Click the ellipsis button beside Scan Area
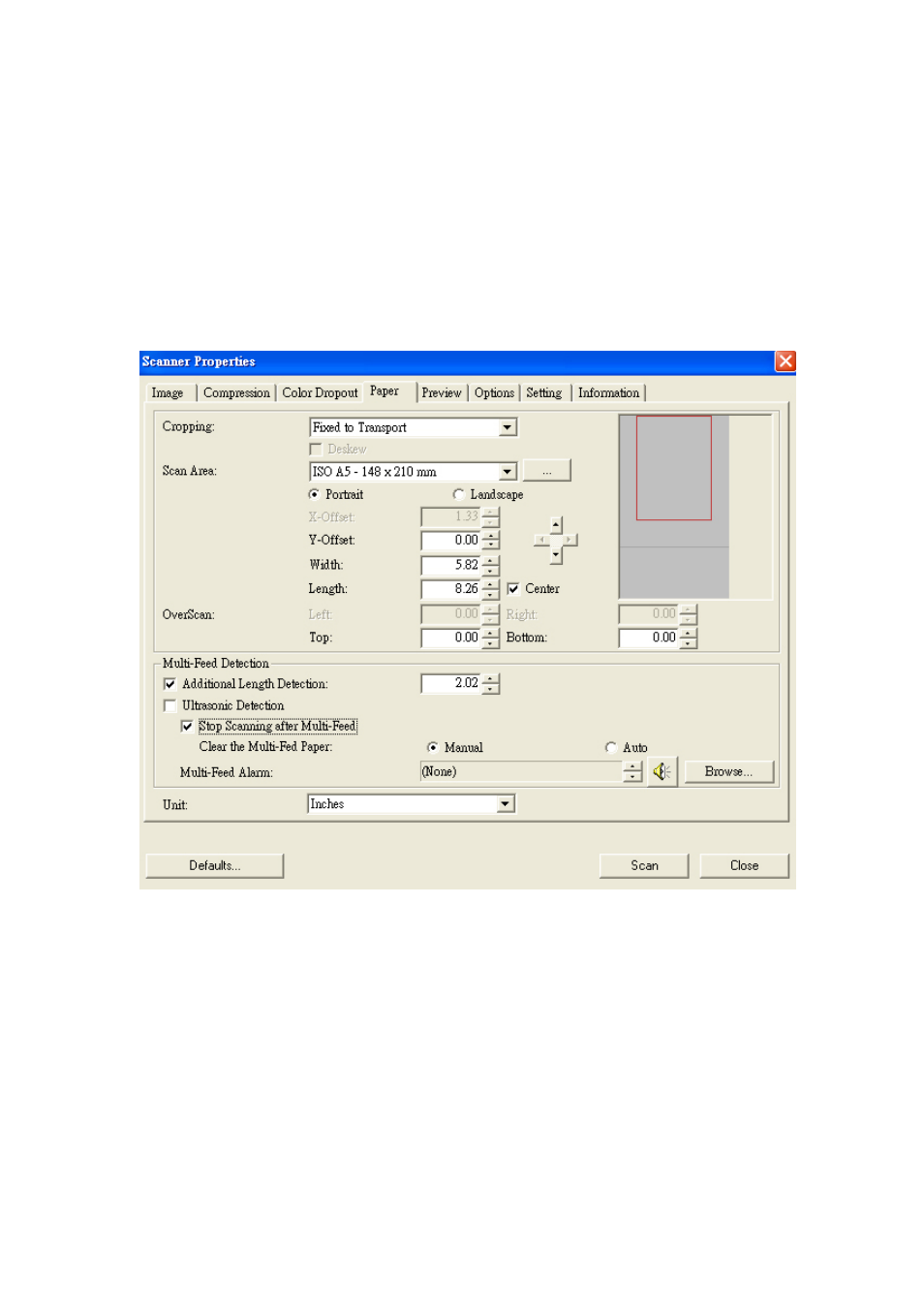924x1309 pixels. 547,471
